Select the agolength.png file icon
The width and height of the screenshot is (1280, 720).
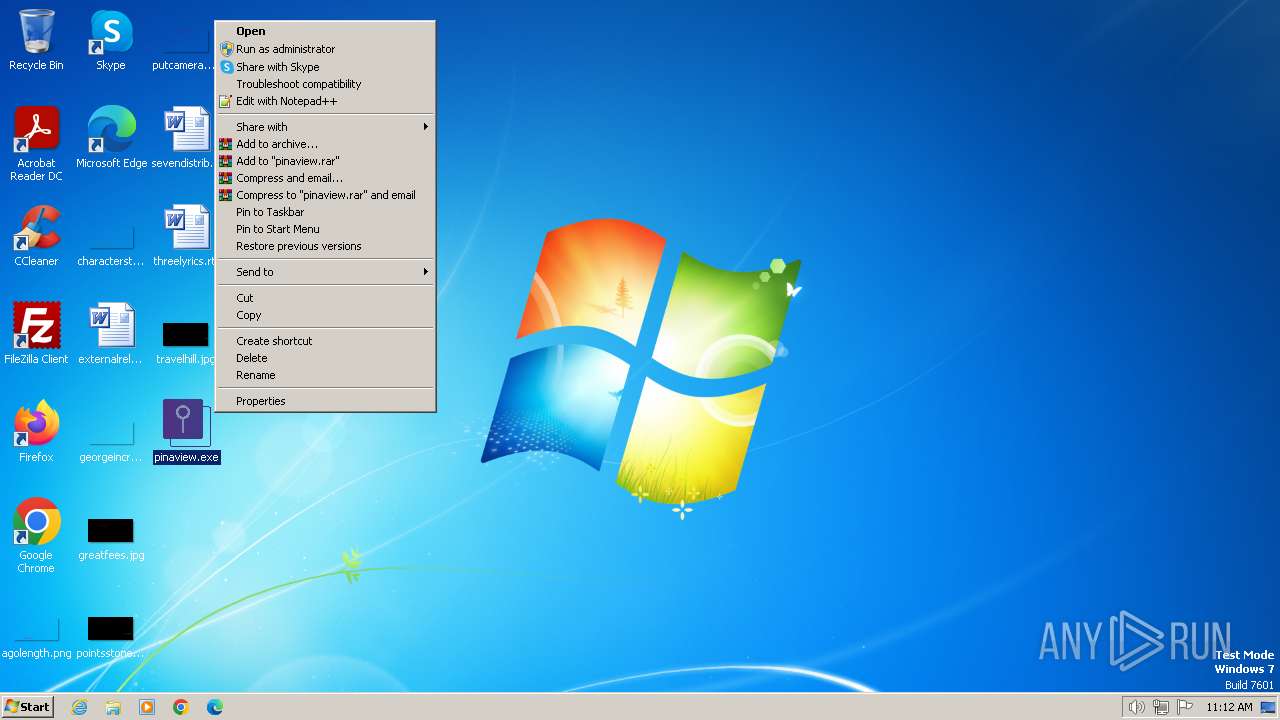point(36,638)
